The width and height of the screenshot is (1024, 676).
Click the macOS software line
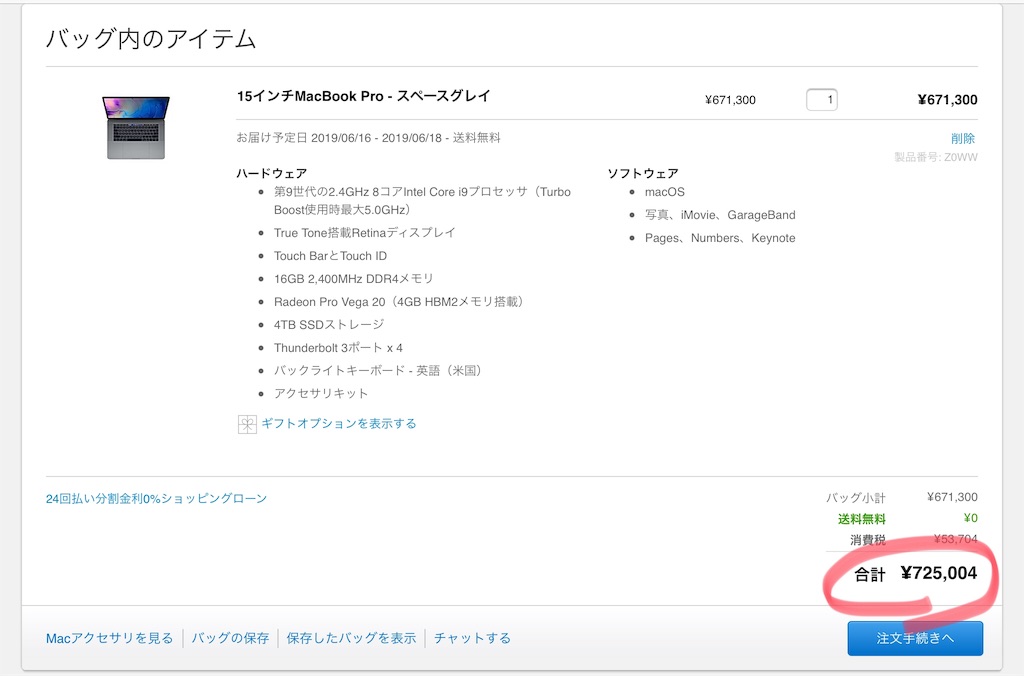665,192
